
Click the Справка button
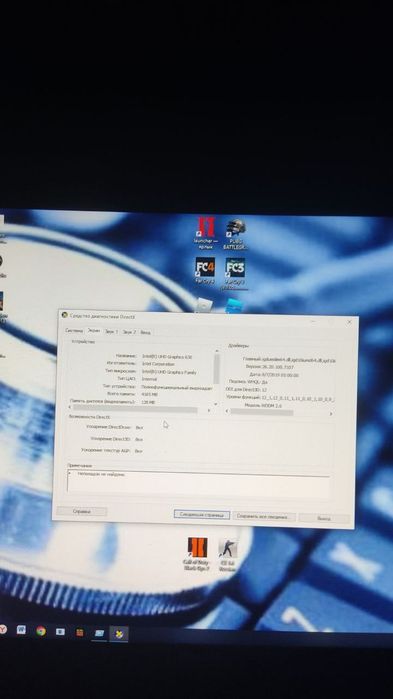[82, 511]
